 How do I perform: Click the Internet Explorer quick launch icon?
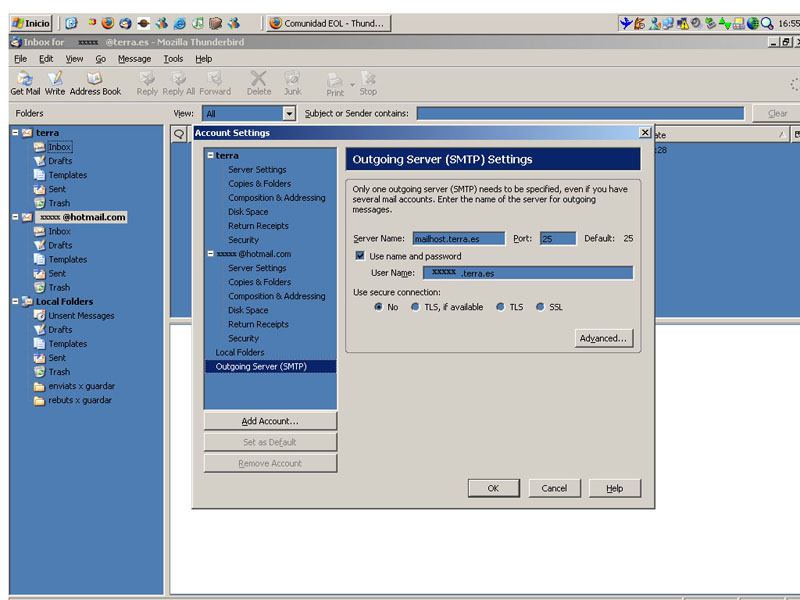coord(179,23)
